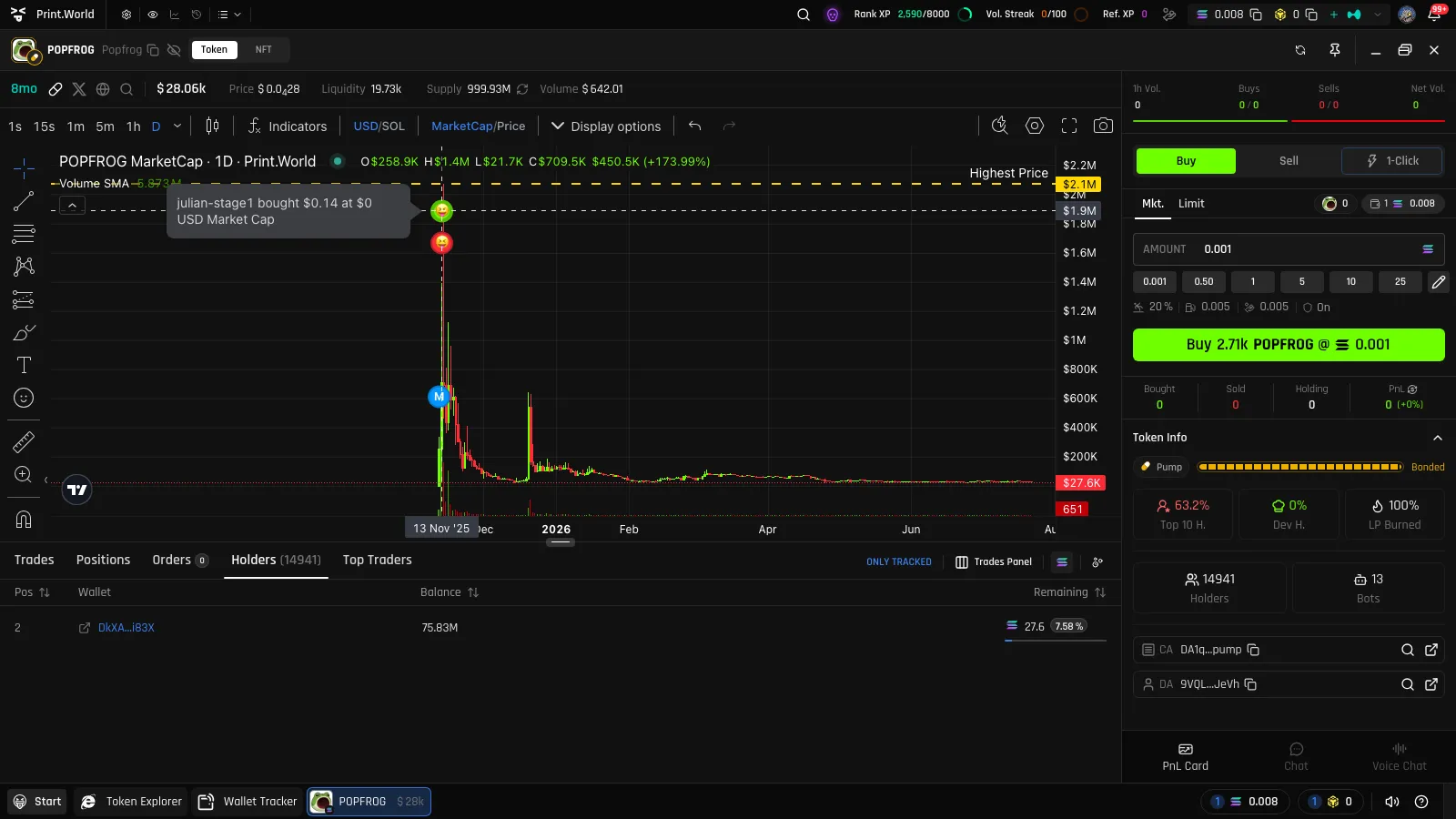
Task: Open Token Explorer from the taskbar
Action: coord(131,802)
